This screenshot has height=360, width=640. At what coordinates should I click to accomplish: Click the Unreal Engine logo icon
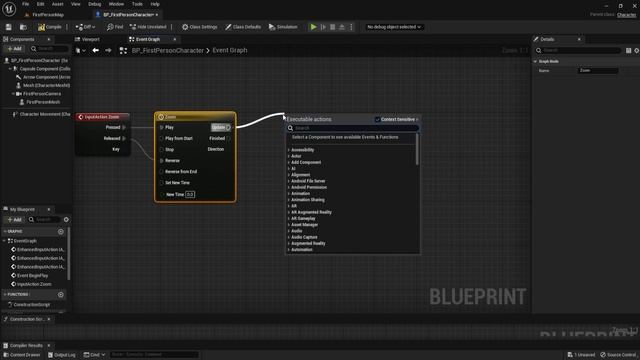point(9,9)
